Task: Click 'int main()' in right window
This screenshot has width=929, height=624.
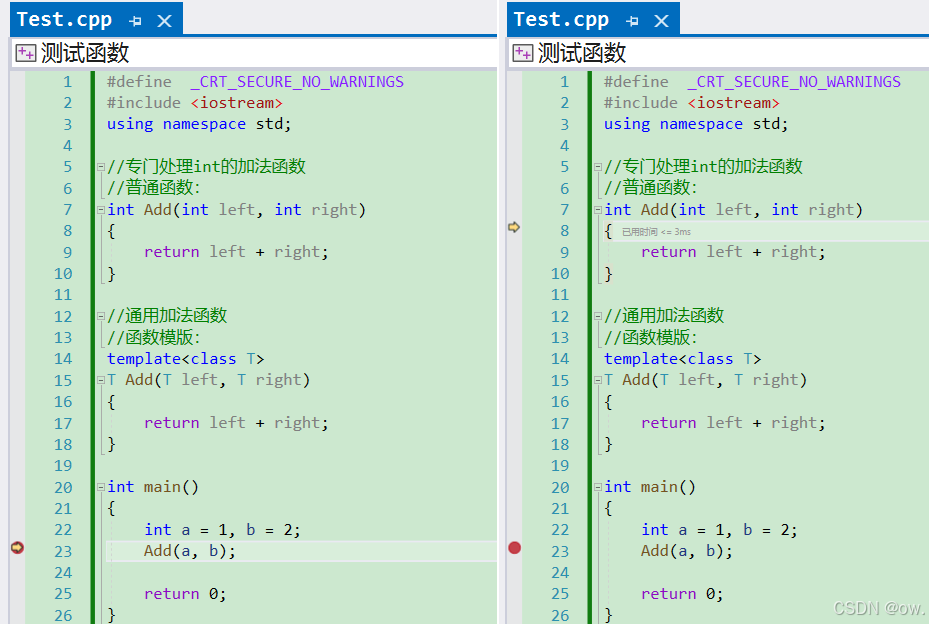Action: coord(650,487)
